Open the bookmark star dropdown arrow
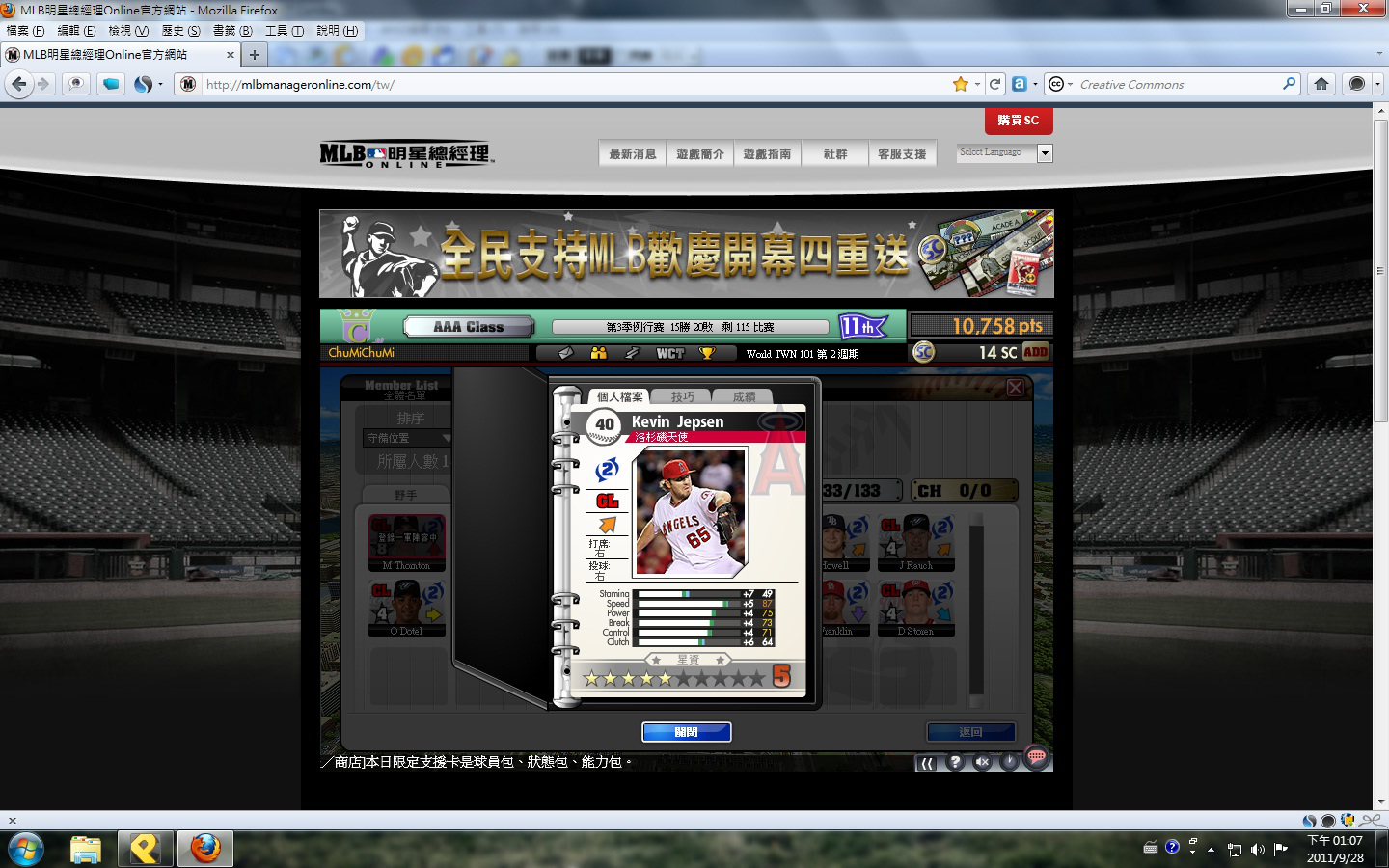The image size is (1389, 868). coord(977,85)
